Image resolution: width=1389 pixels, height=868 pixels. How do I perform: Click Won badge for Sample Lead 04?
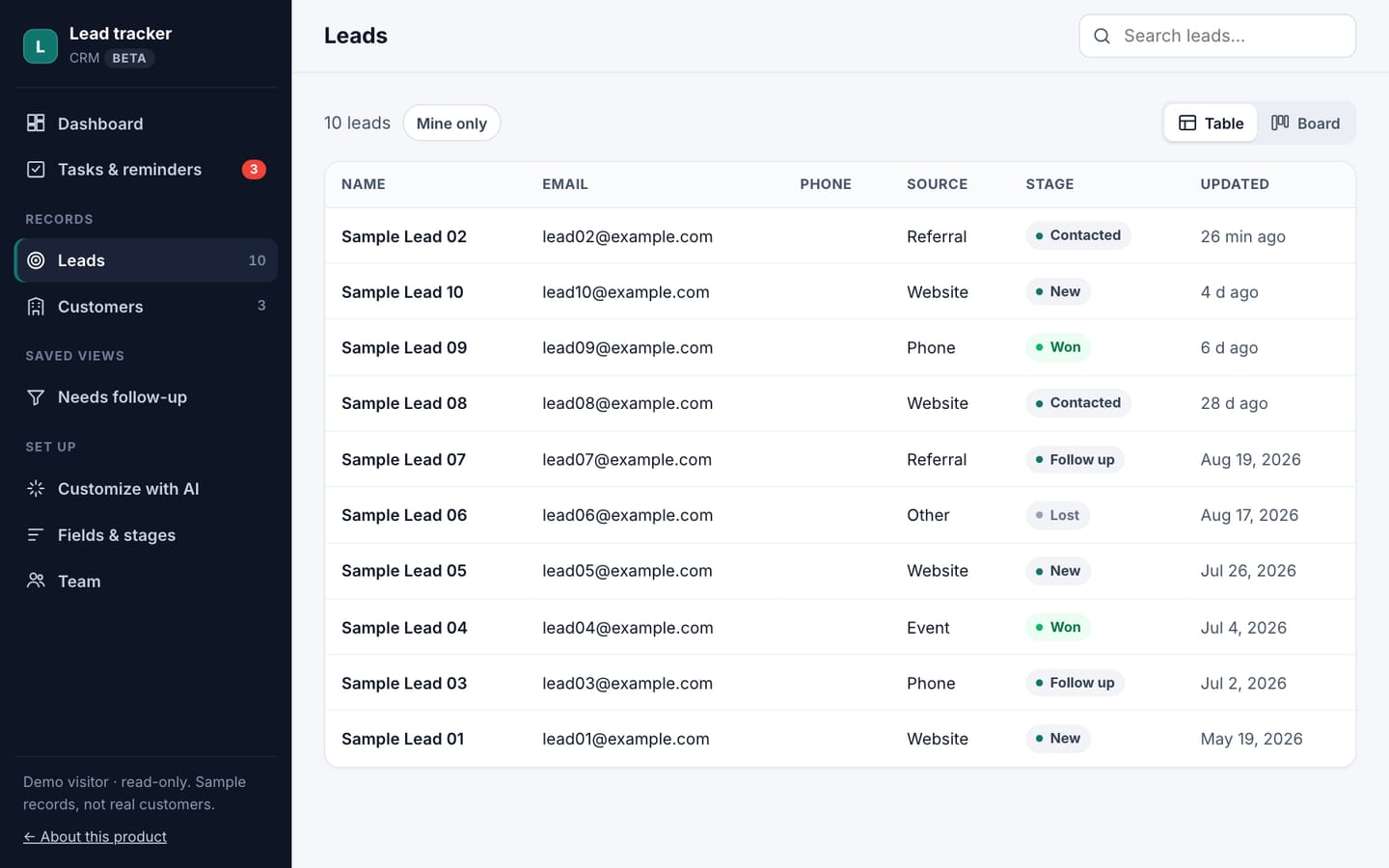click(x=1057, y=627)
